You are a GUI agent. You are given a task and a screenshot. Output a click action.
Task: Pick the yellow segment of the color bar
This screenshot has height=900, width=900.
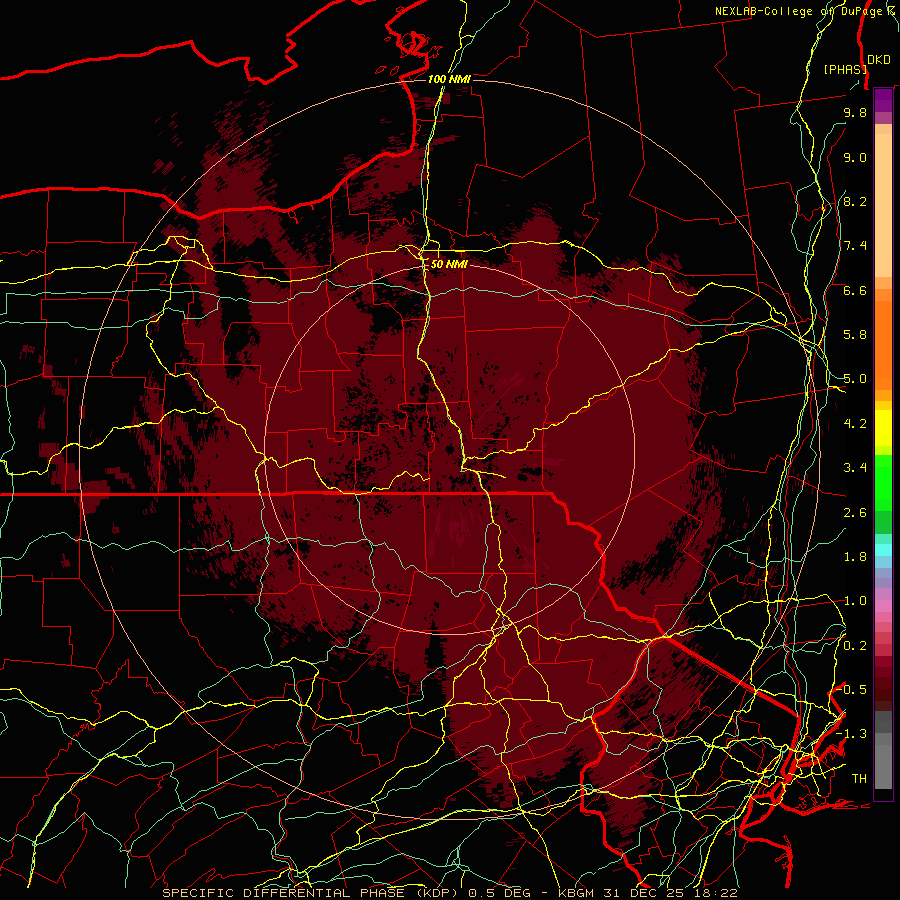click(x=883, y=427)
